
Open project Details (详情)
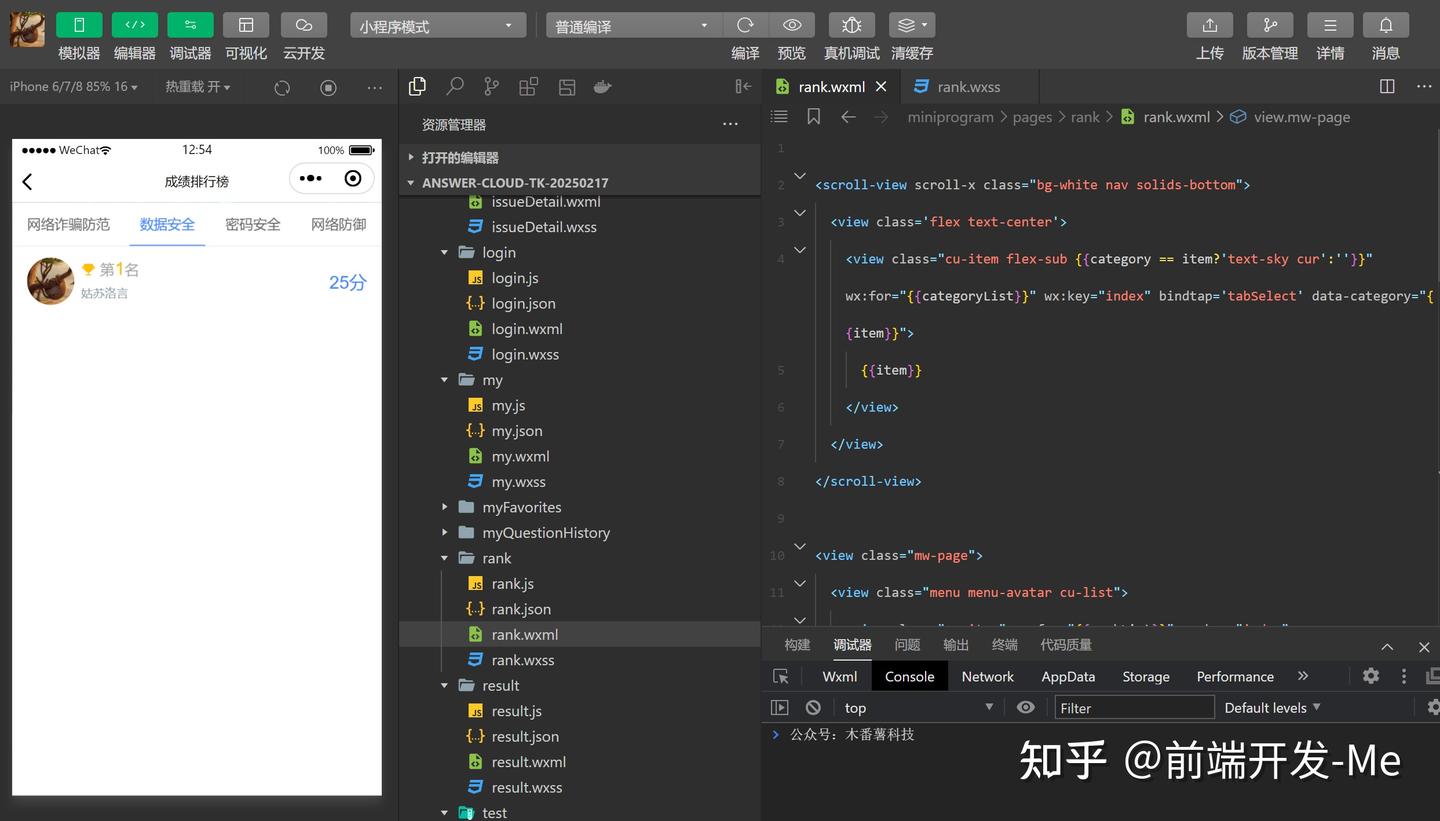pos(1330,25)
